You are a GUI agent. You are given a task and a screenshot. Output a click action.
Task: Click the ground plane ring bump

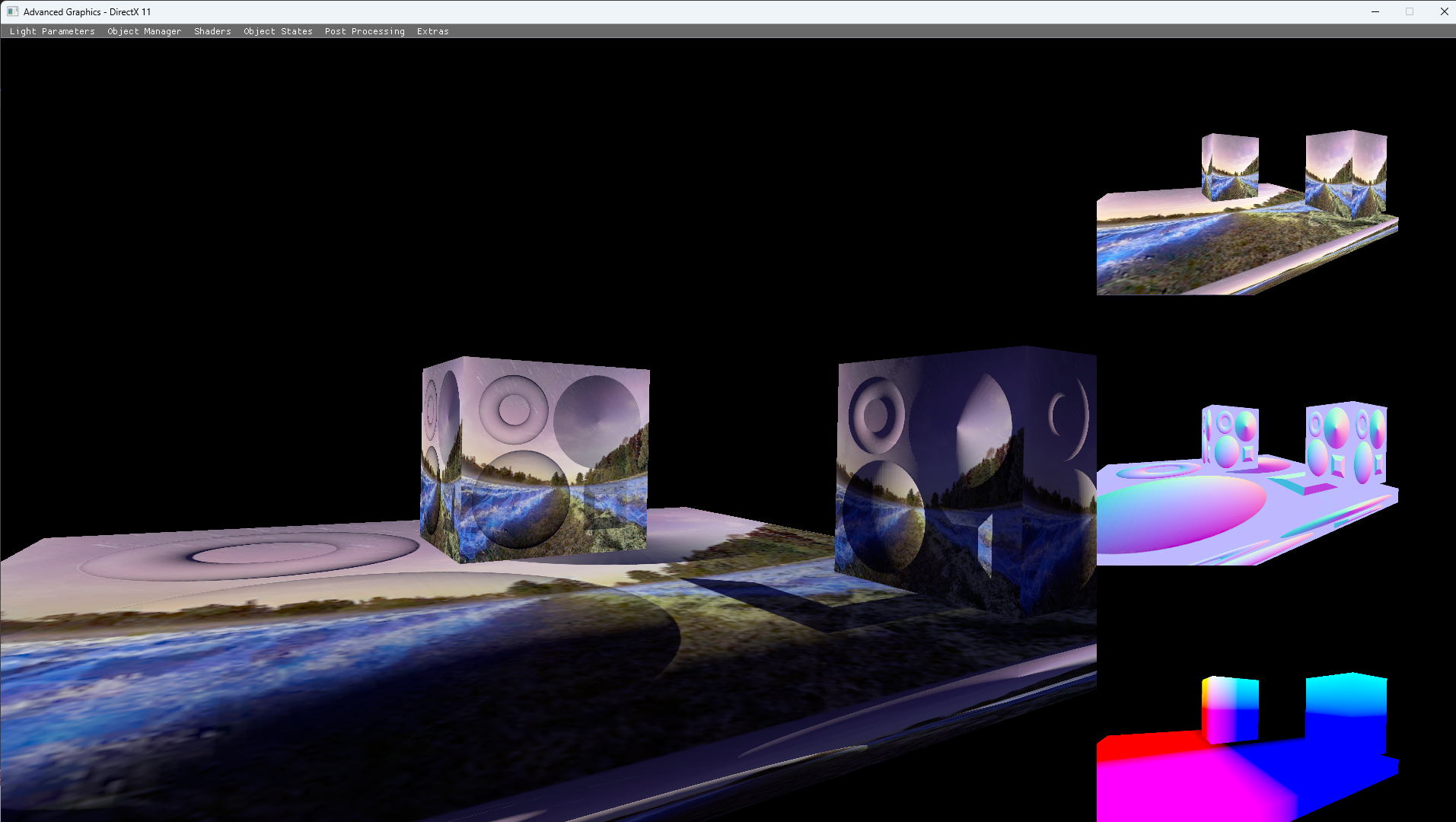click(x=250, y=556)
